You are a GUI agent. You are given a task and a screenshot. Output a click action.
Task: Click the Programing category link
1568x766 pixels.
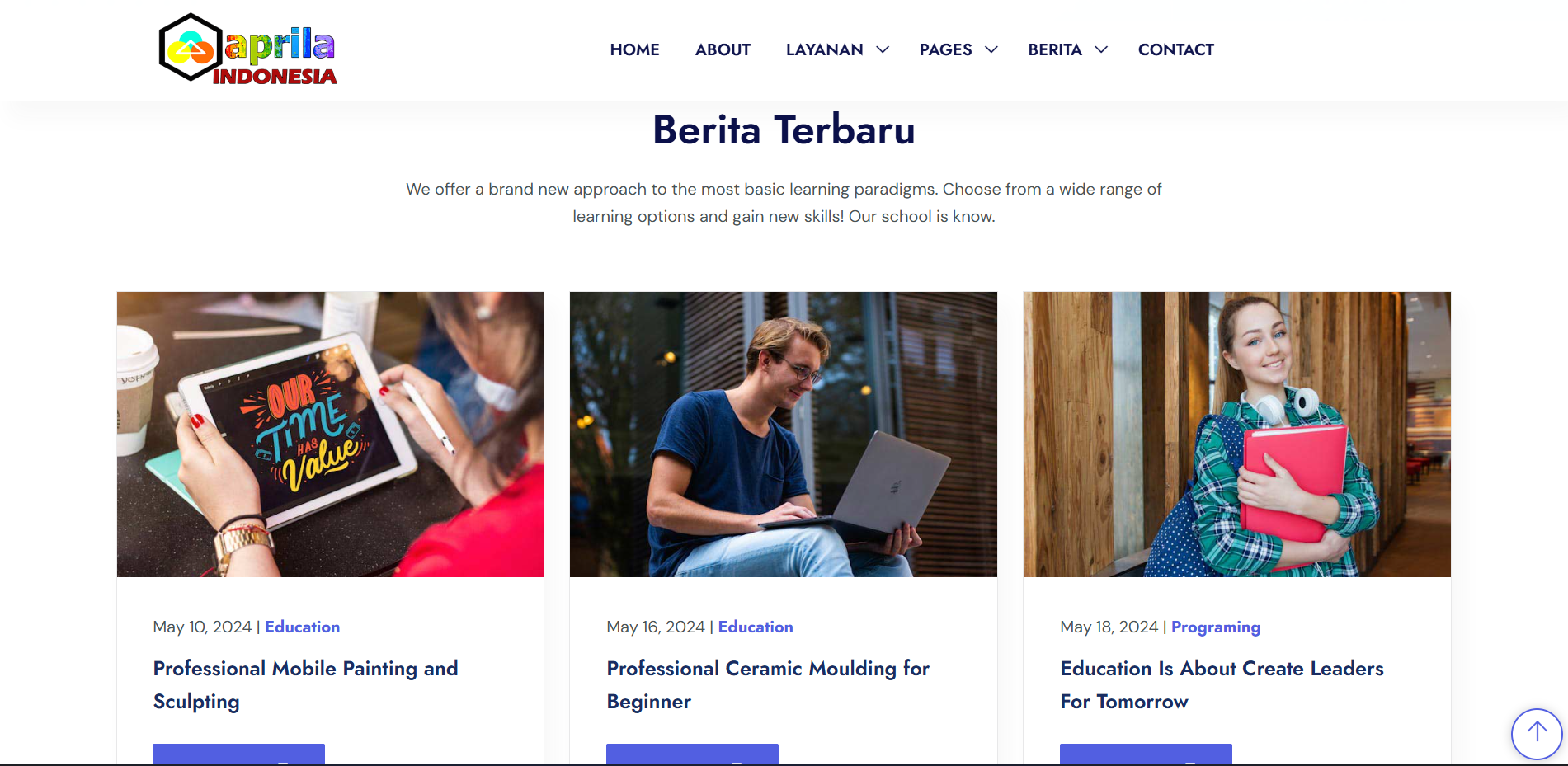click(x=1216, y=627)
